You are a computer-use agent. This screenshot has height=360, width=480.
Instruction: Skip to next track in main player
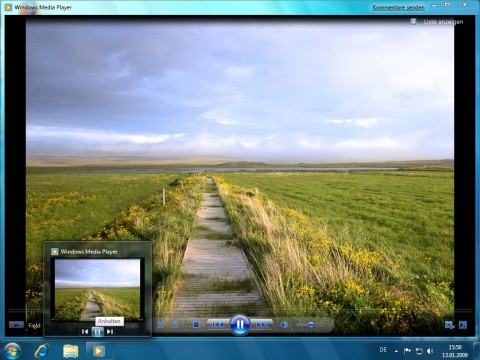pyautogui.click(x=262, y=324)
